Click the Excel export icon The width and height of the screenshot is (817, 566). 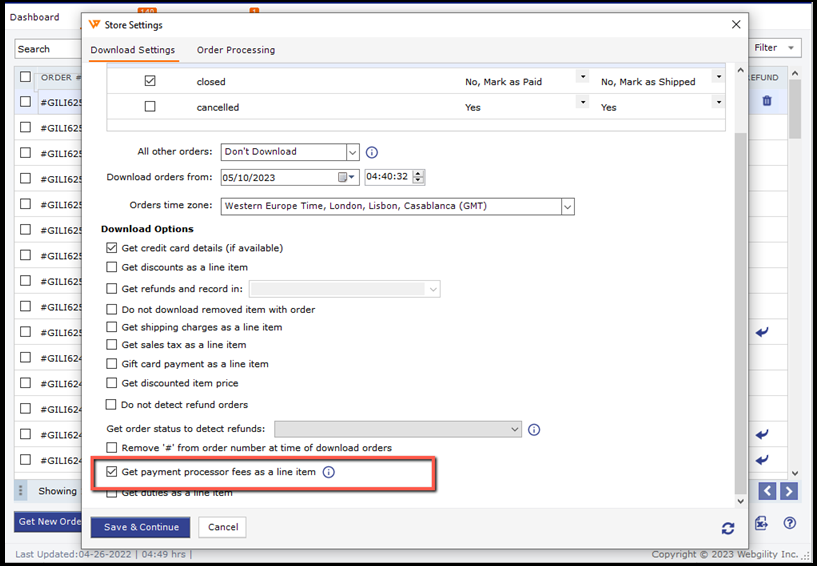click(762, 523)
